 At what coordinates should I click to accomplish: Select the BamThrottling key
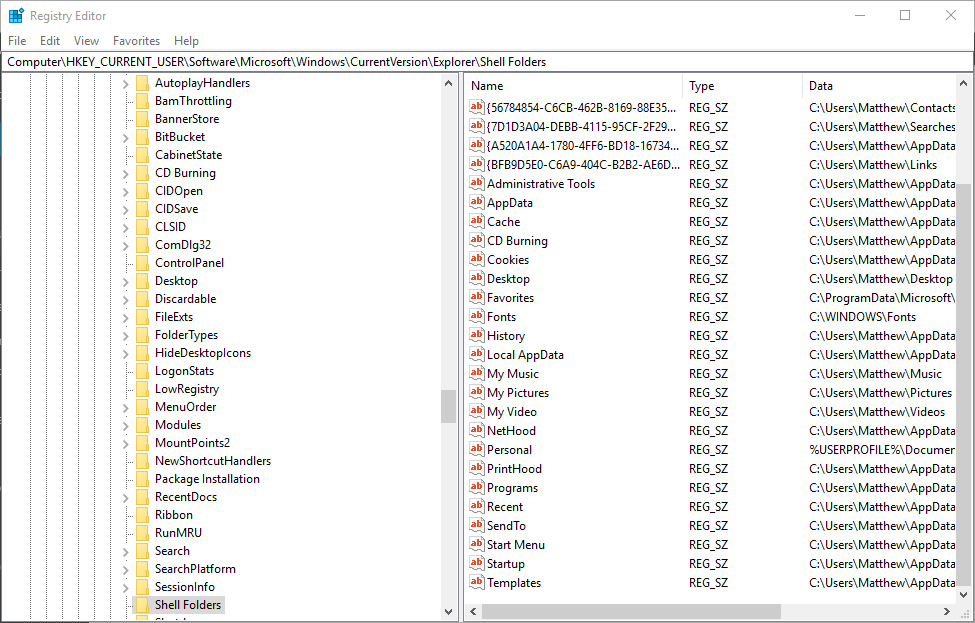pyautogui.click(x=193, y=101)
